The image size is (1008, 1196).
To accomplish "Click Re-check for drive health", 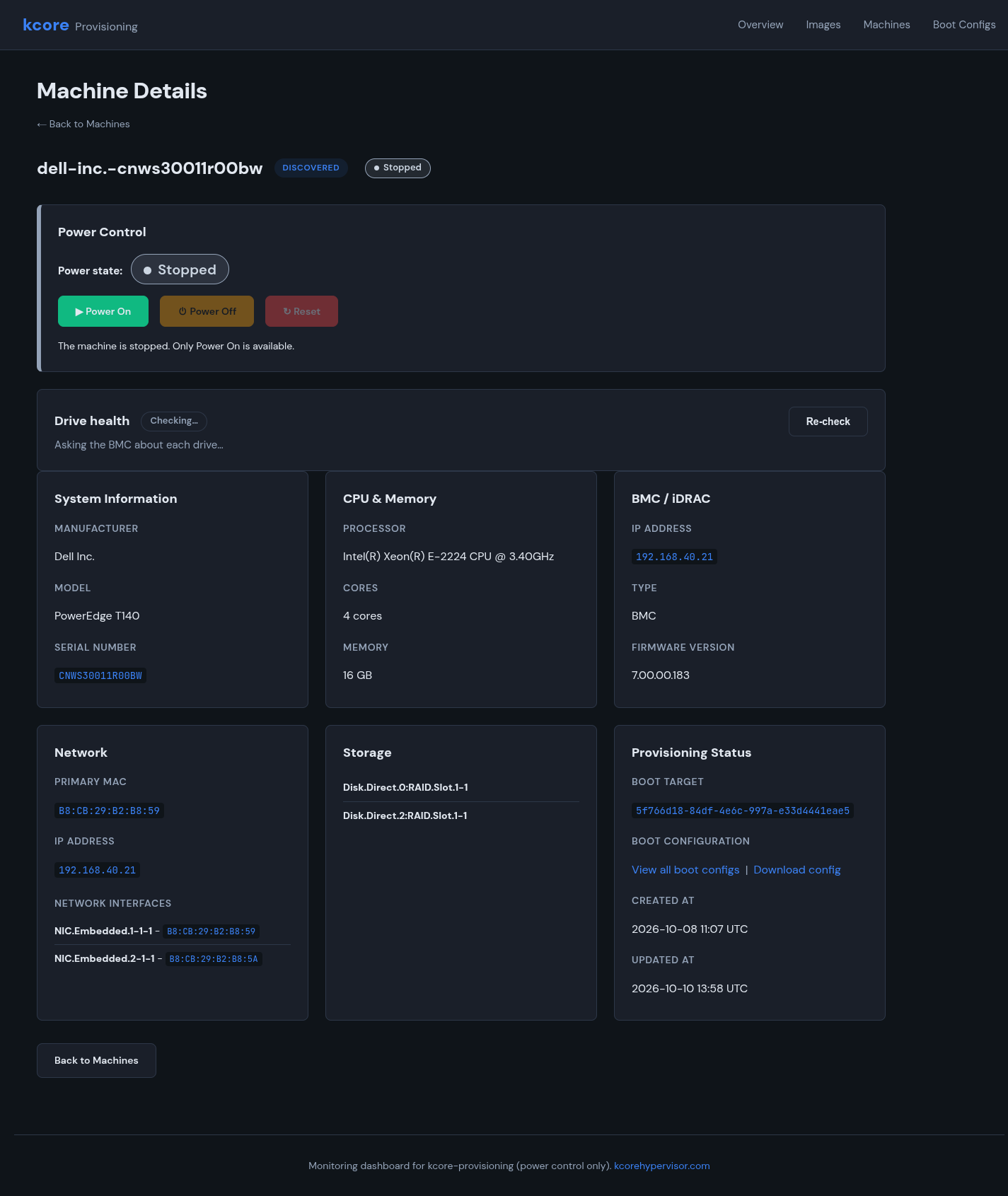I will [x=828, y=422].
